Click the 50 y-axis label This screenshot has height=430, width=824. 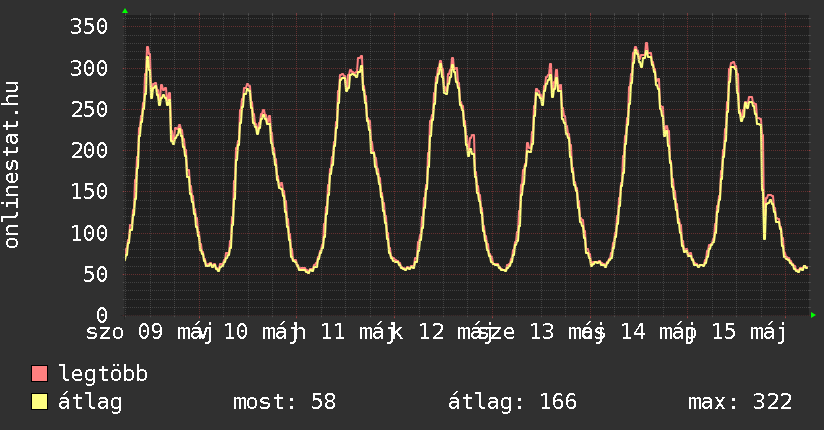click(x=95, y=274)
